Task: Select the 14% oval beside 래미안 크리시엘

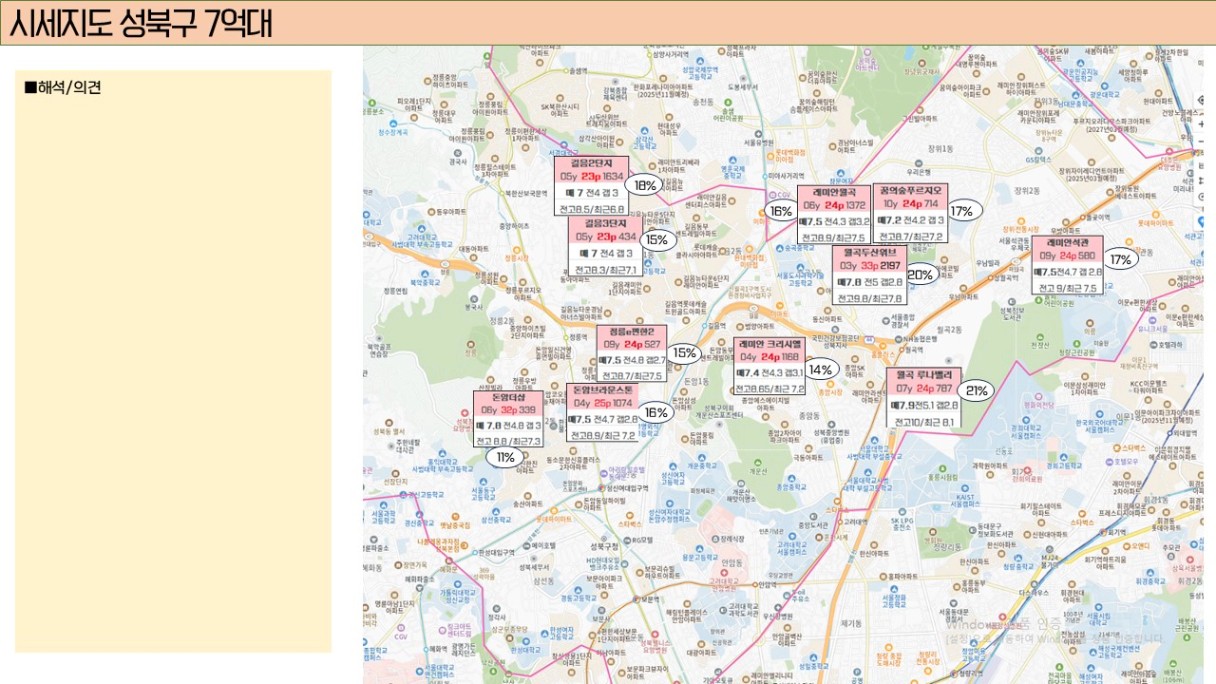Action: pyautogui.click(x=821, y=370)
